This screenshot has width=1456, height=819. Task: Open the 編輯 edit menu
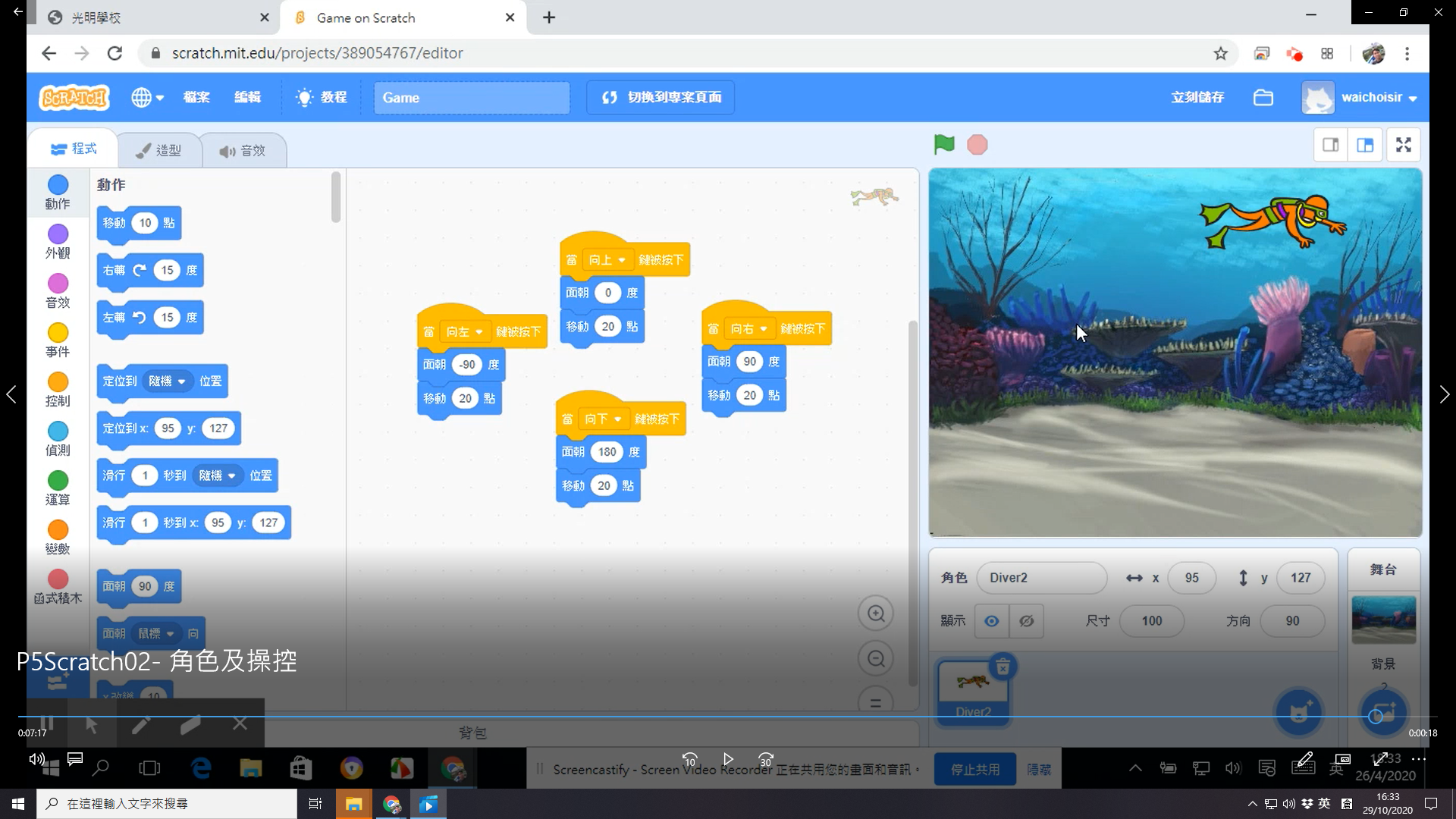click(x=247, y=97)
